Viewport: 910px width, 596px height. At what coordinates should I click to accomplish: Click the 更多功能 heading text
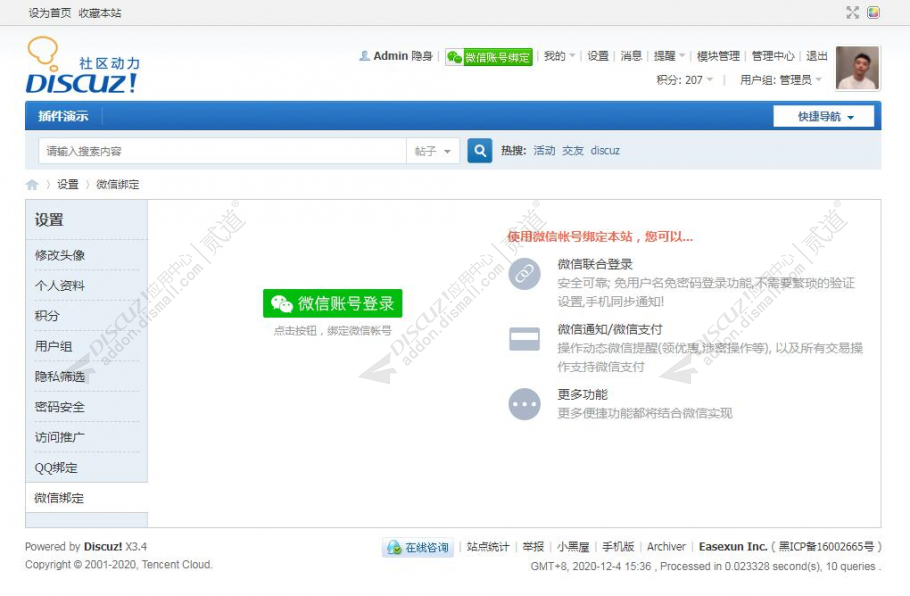tap(583, 395)
